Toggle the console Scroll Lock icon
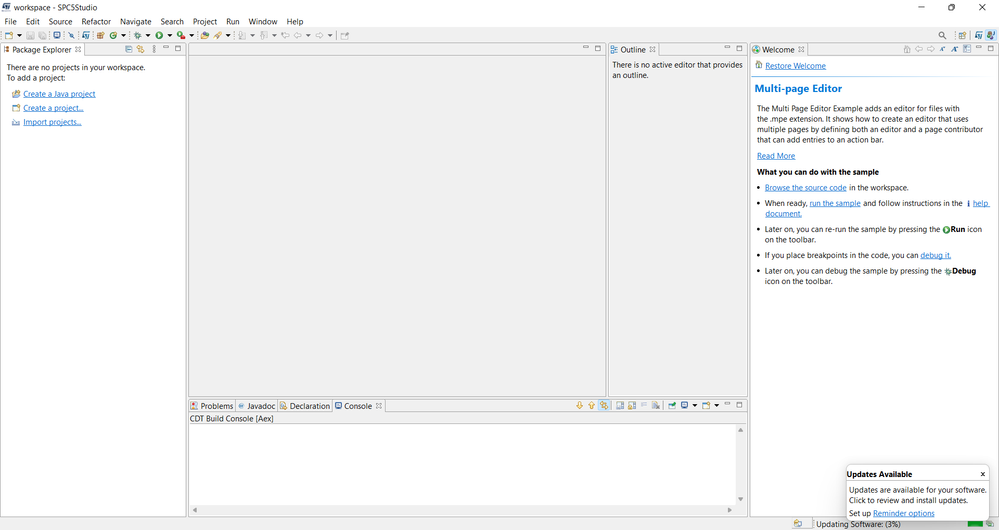The height and width of the screenshot is (530, 999). point(631,405)
